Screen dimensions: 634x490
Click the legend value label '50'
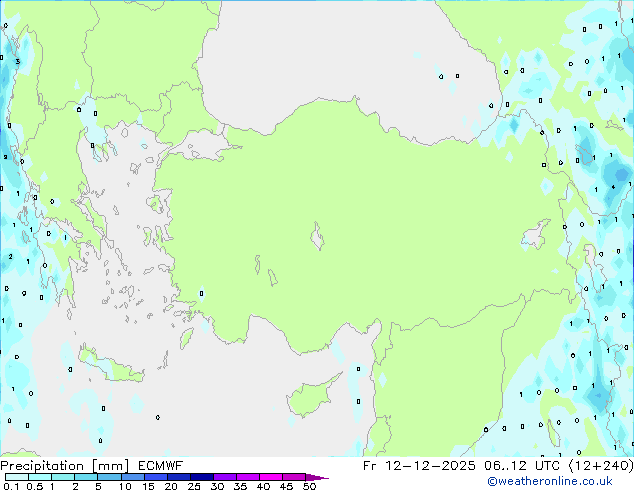[309, 486]
